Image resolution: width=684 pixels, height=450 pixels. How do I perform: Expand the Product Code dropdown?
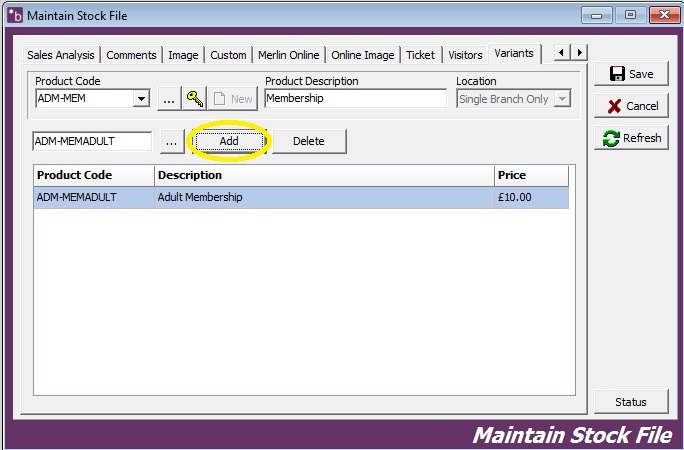click(141, 98)
